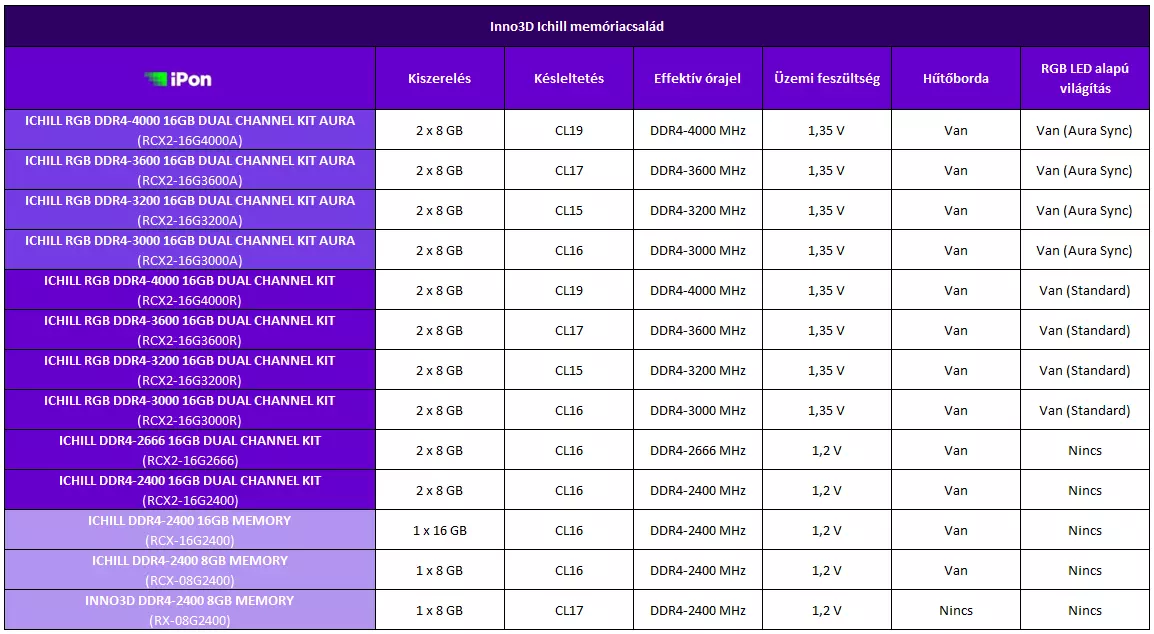Select the RCX2-16G3600A product row name
Image resolution: width=1154 pixels, height=634 pixels.
(190, 170)
